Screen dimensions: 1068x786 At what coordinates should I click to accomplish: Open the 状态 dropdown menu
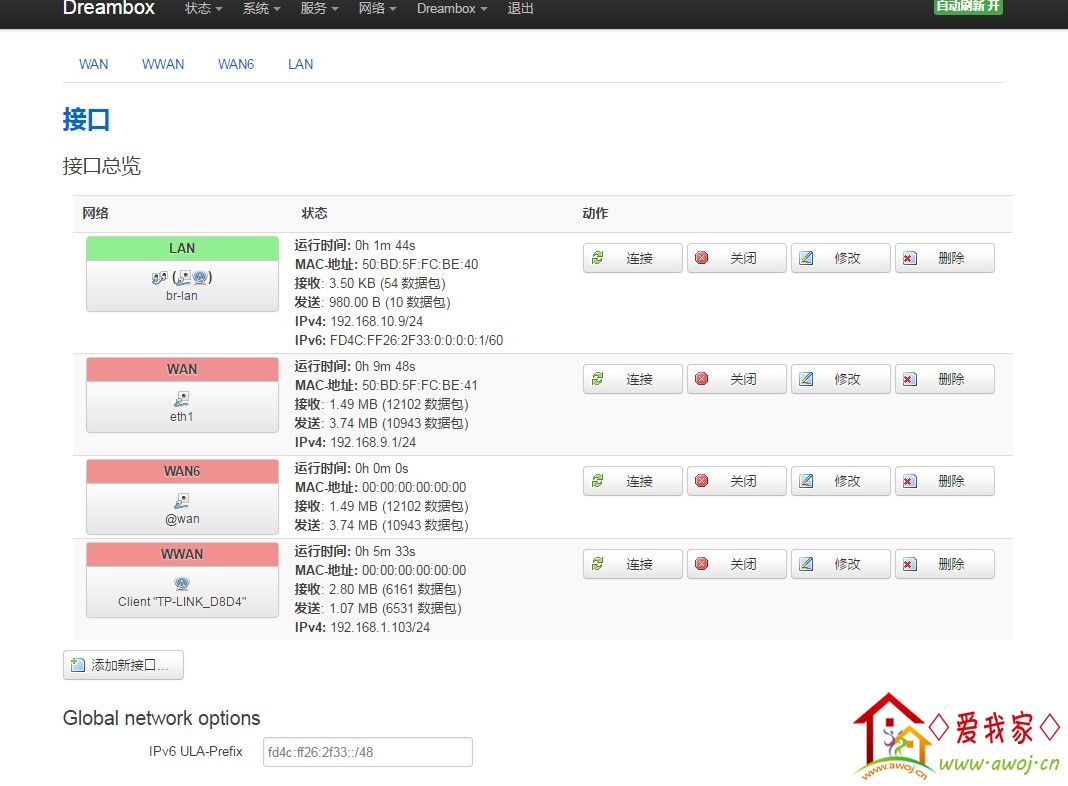point(203,8)
